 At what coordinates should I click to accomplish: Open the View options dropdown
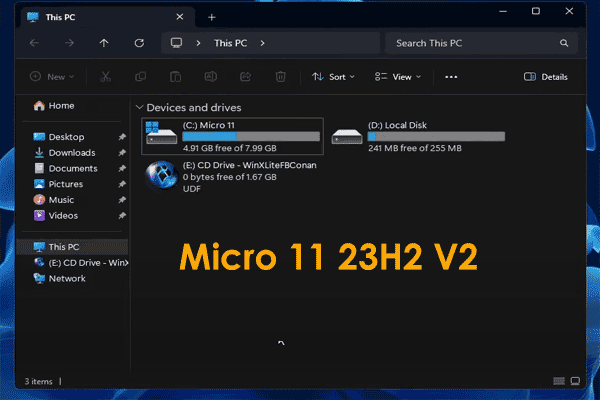pos(398,77)
